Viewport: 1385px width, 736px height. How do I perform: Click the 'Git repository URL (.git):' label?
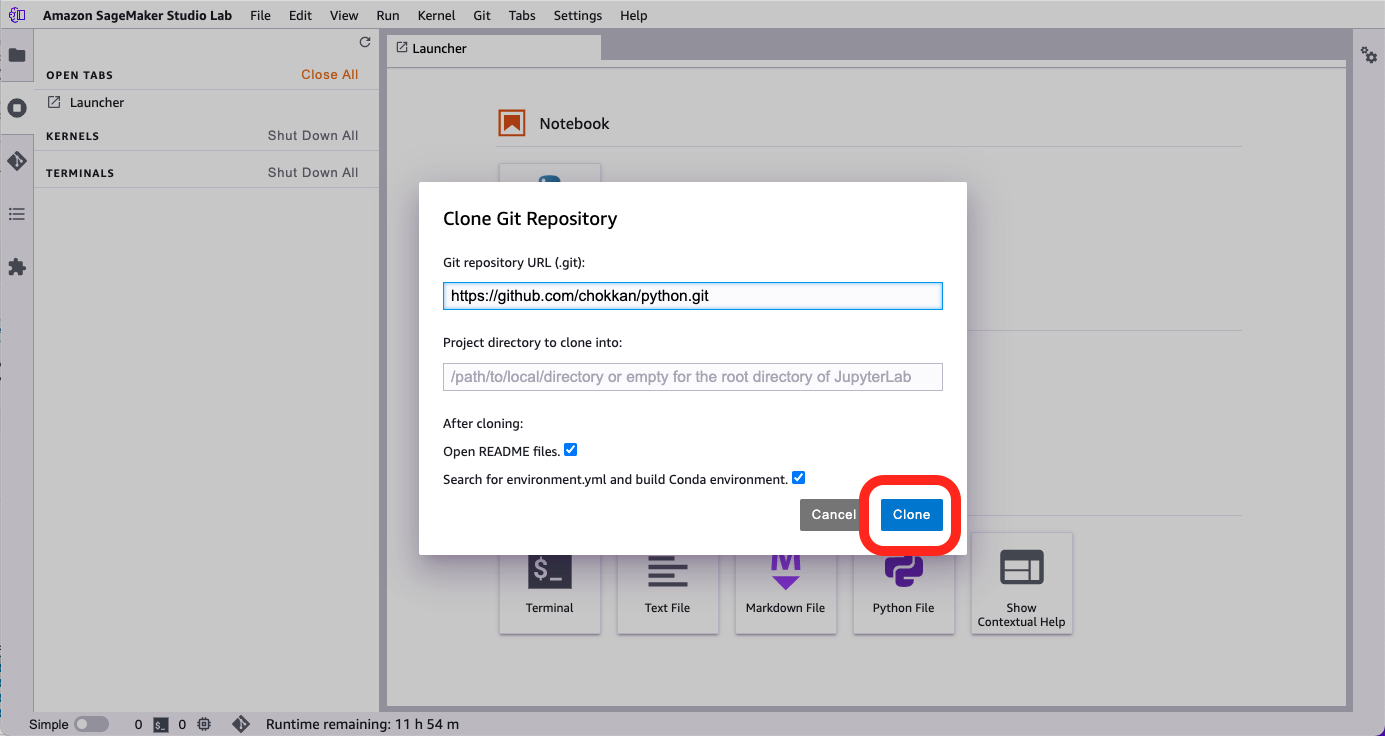514,262
